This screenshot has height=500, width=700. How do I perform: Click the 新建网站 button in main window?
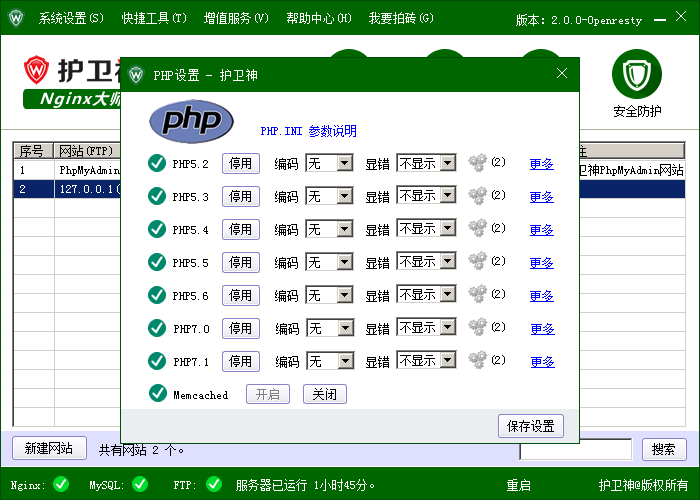[x=49, y=448]
